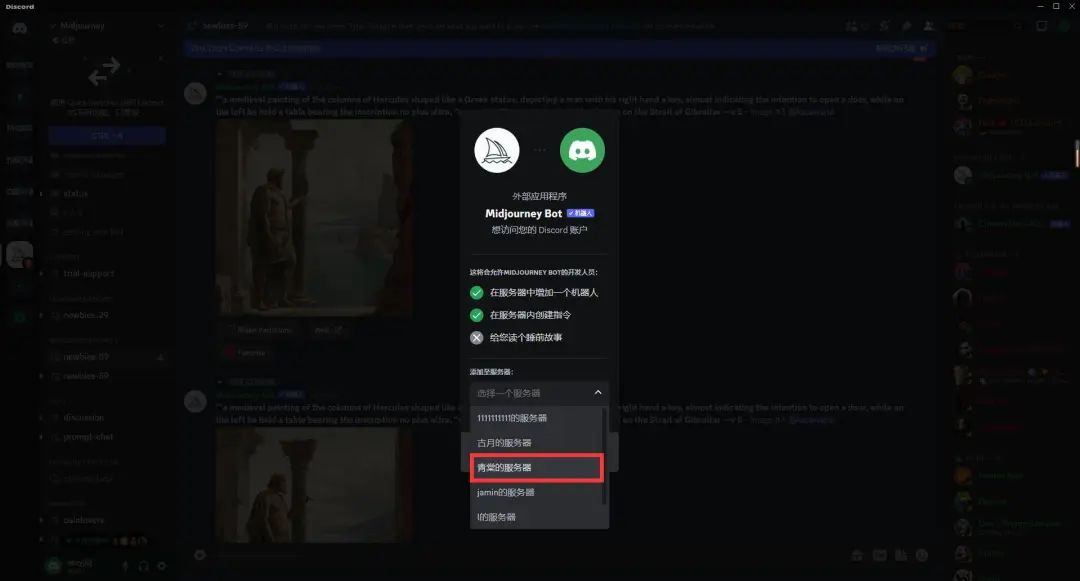The width and height of the screenshot is (1080, 581).
Task: Click the 想访问您的 Discord 账户 text
Action: (x=539, y=230)
